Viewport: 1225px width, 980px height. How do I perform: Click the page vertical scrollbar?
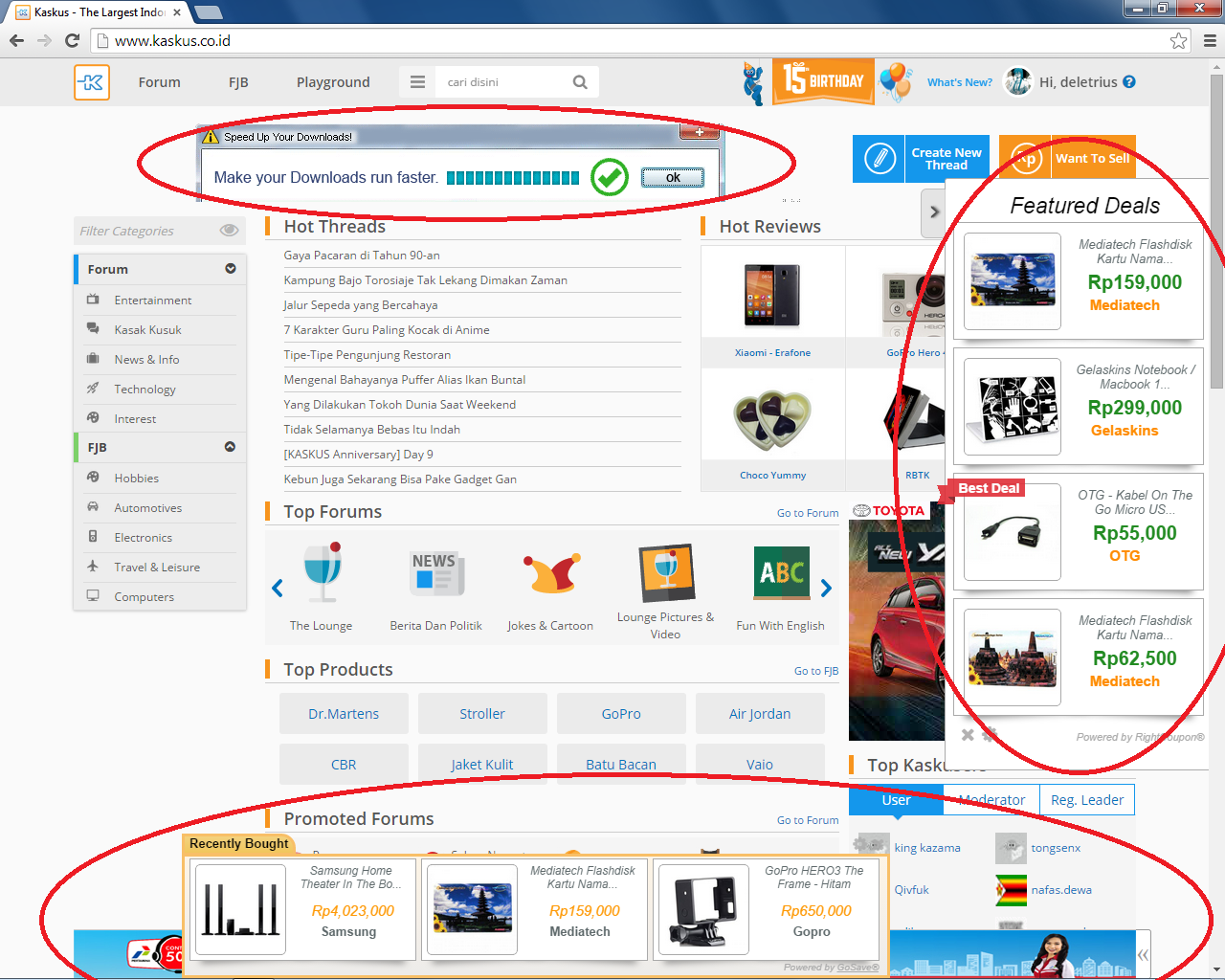click(x=1216, y=230)
